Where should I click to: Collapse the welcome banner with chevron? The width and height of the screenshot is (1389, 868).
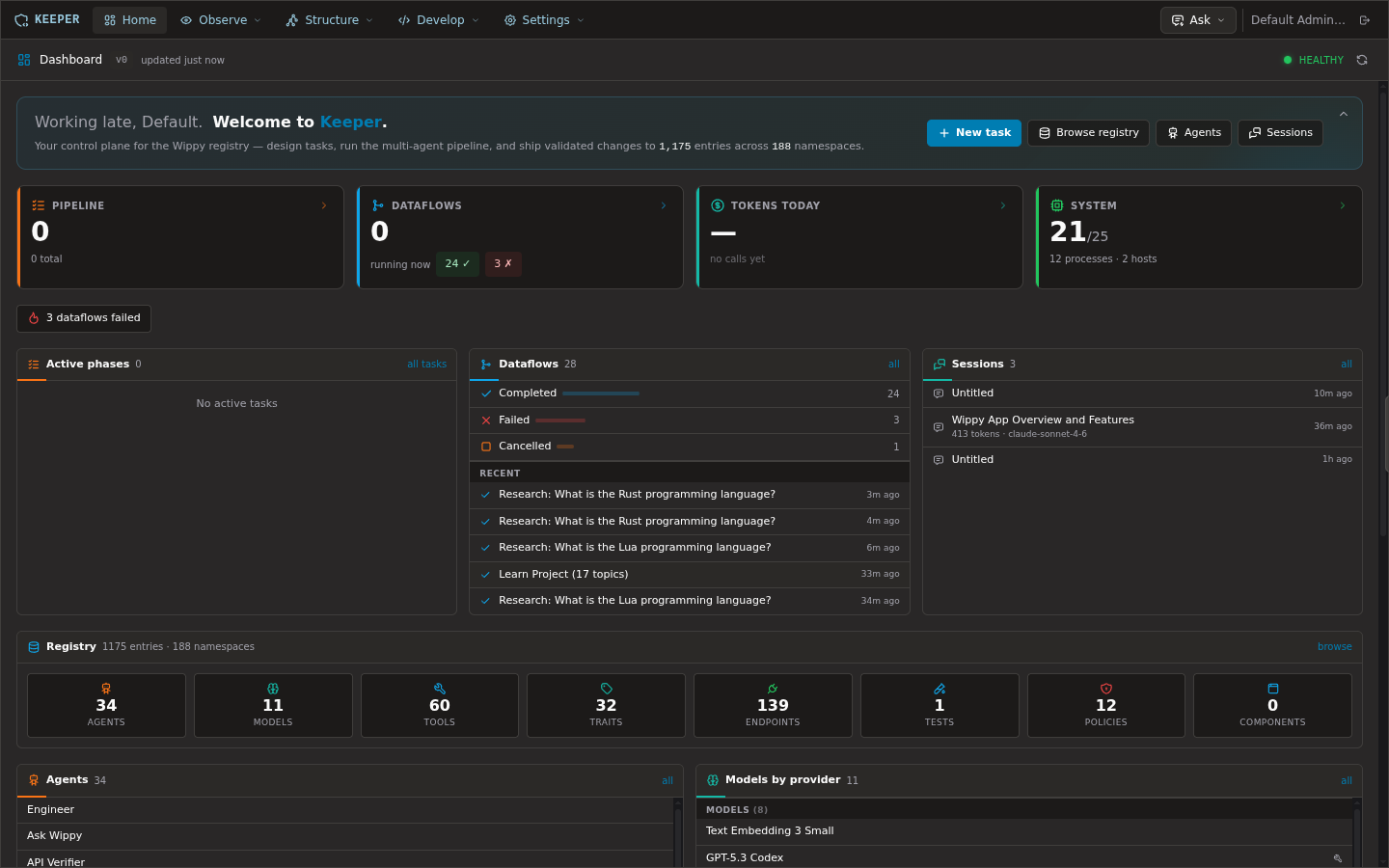click(x=1343, y=114)
